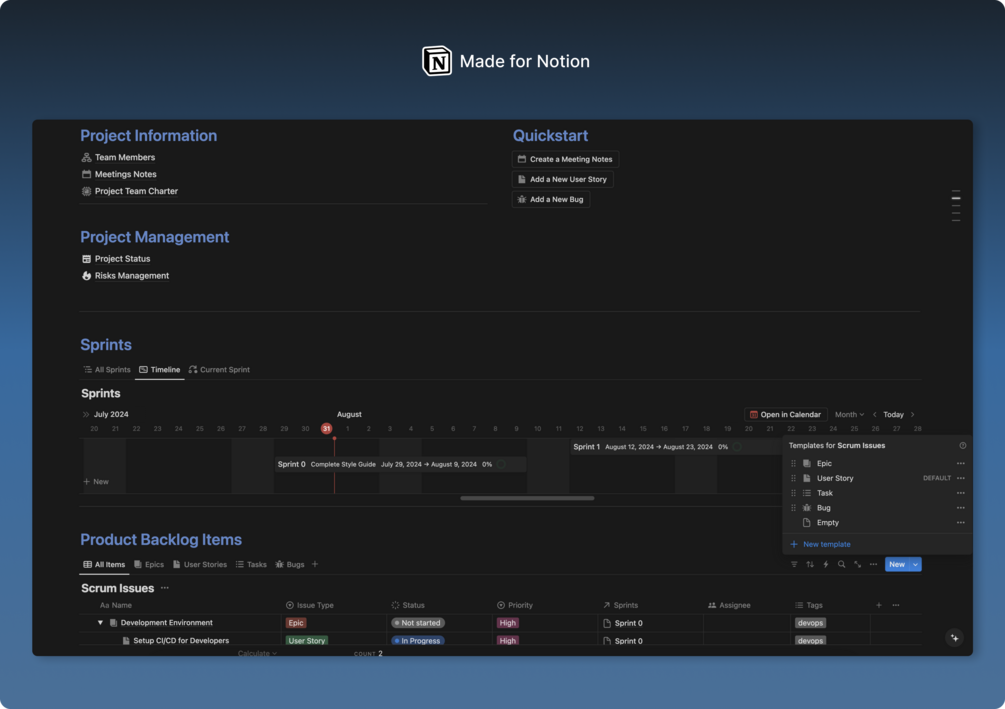Click the timeline horizontal scrollbar
This screenshot has width=1005, height=709.
click(527, 498)
